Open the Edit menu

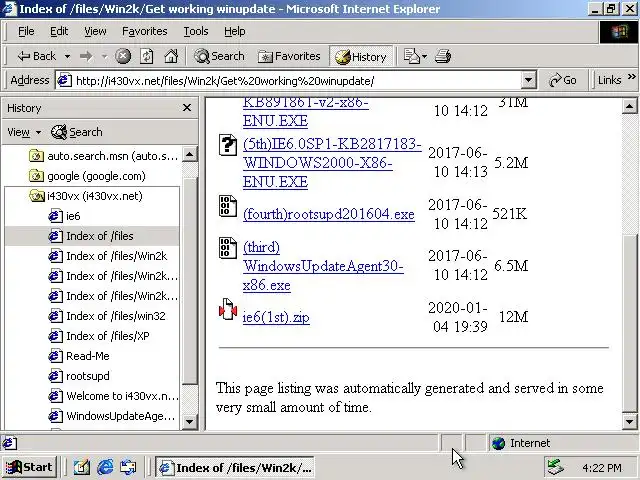coord(59,31)
